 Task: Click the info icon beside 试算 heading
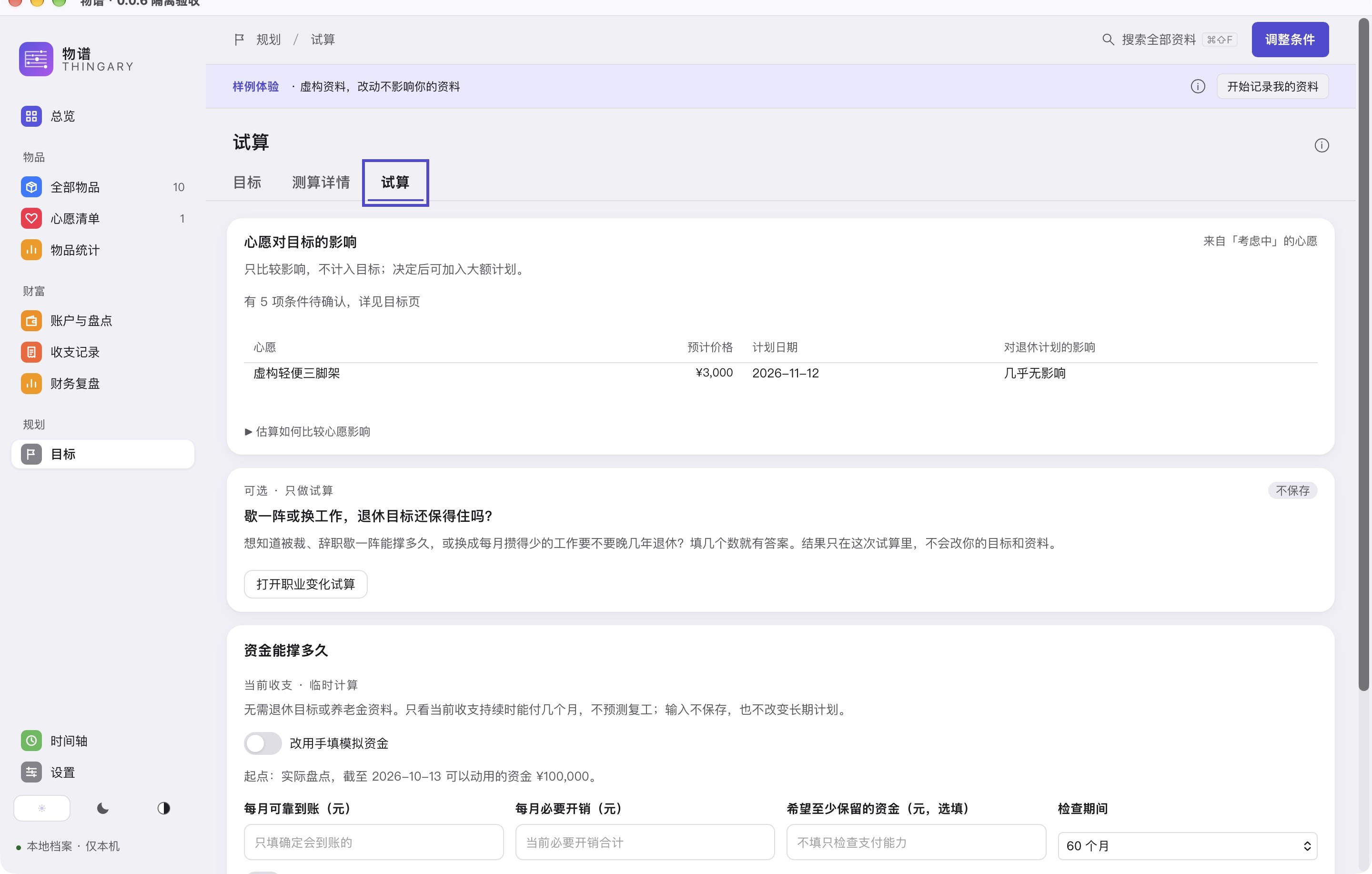1322,145
